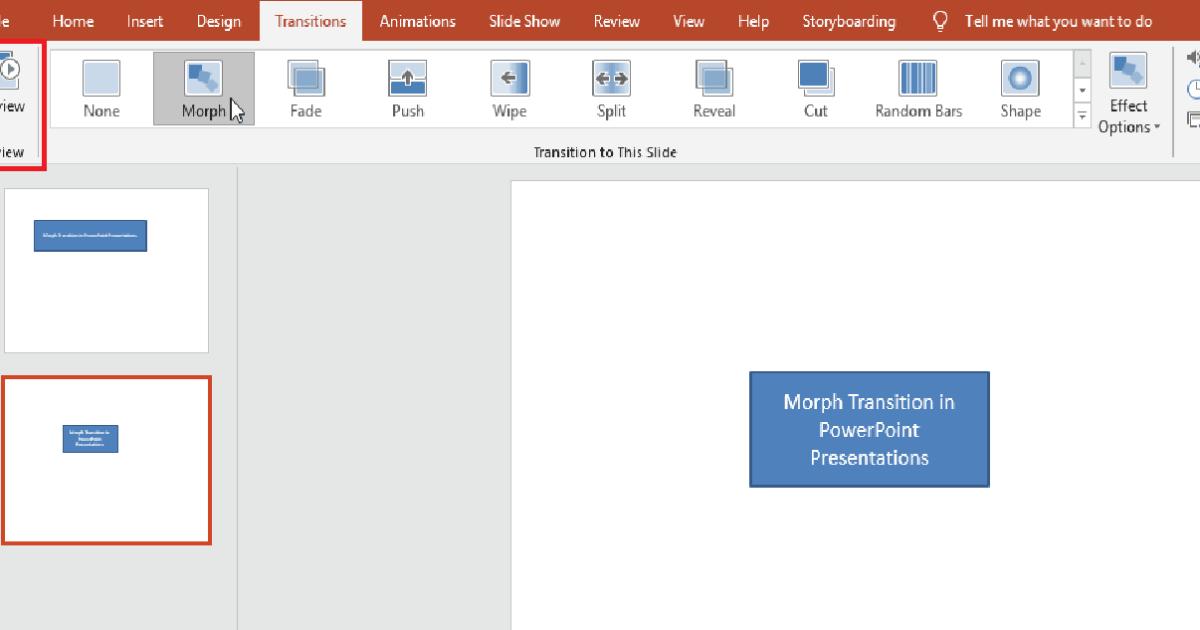Screen dimensions: 1200x630
Task: Switch to the Animations tab
Action: click(417, 20)
